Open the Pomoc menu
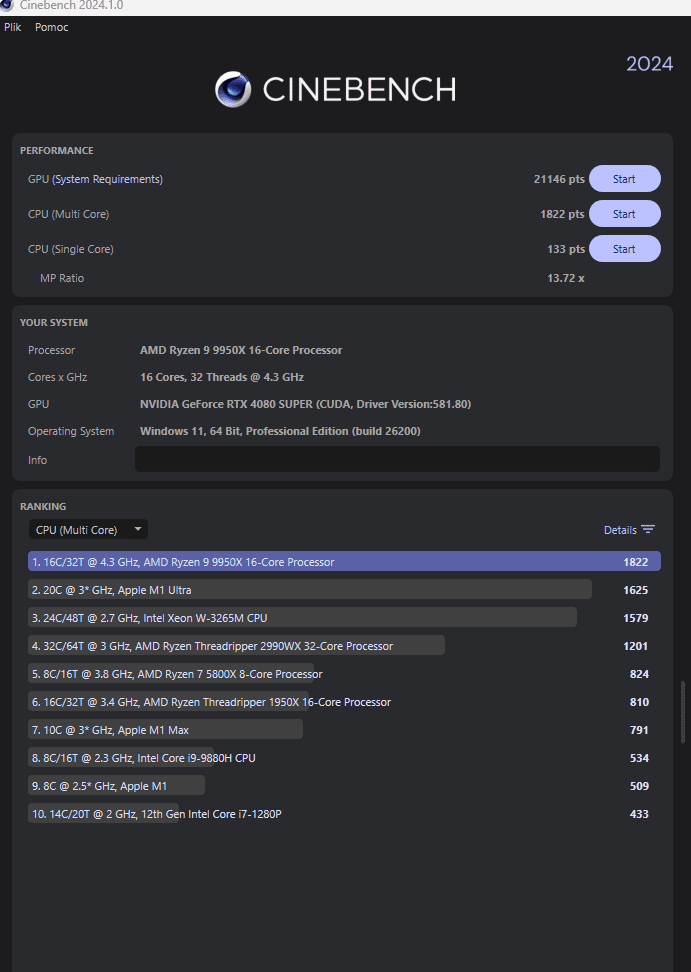The image size is (691, 972). click(51, 27)
